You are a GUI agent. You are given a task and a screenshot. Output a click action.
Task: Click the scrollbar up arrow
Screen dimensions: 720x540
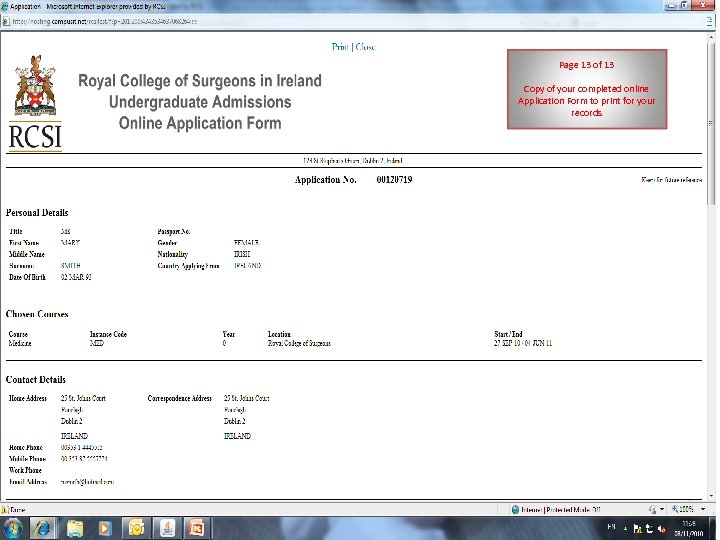point(712,37)
